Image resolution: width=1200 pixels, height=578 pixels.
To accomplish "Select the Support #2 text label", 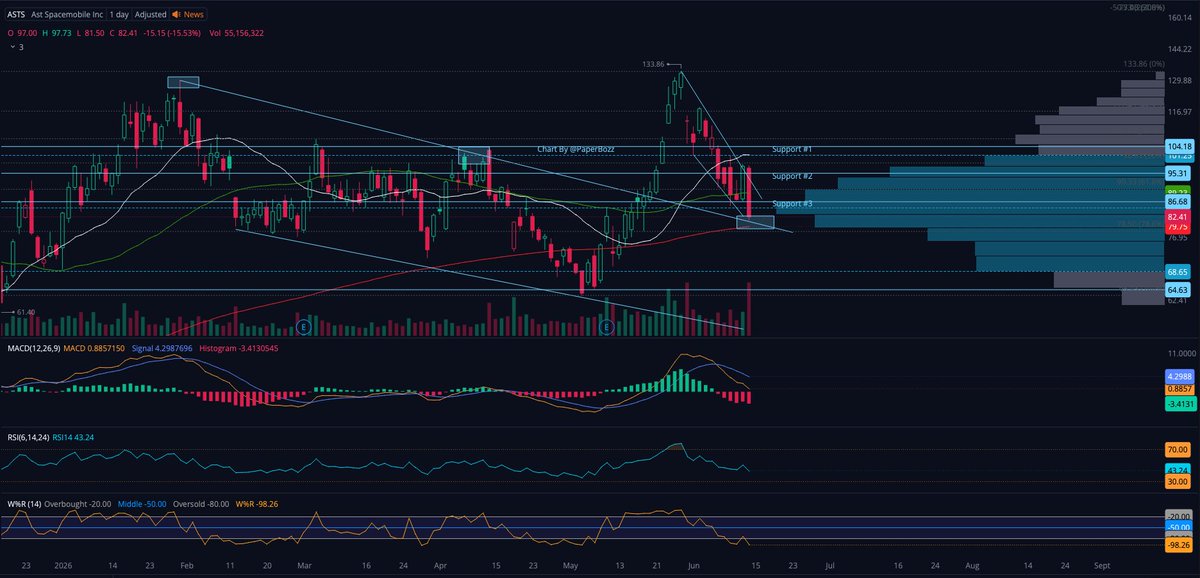I will tap(792, 176).
